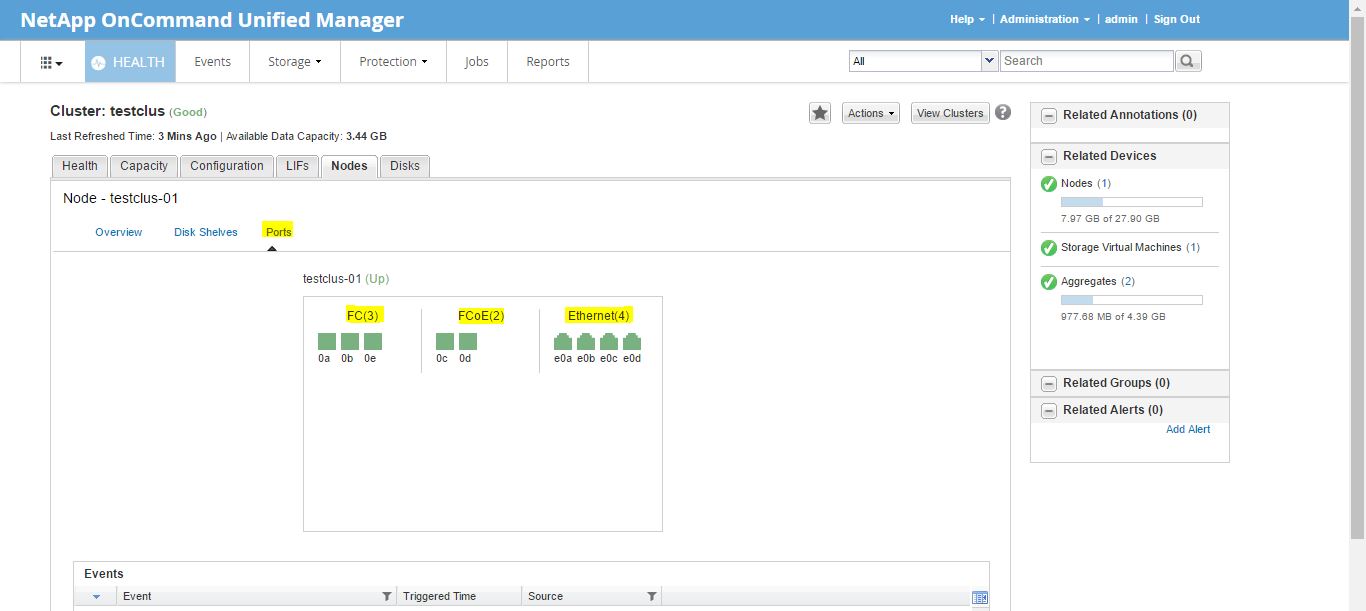The width and height of the screenshot is (1366, 611).
Task: Click the search magnifier icon
Action: click(x=1187, y=60)
